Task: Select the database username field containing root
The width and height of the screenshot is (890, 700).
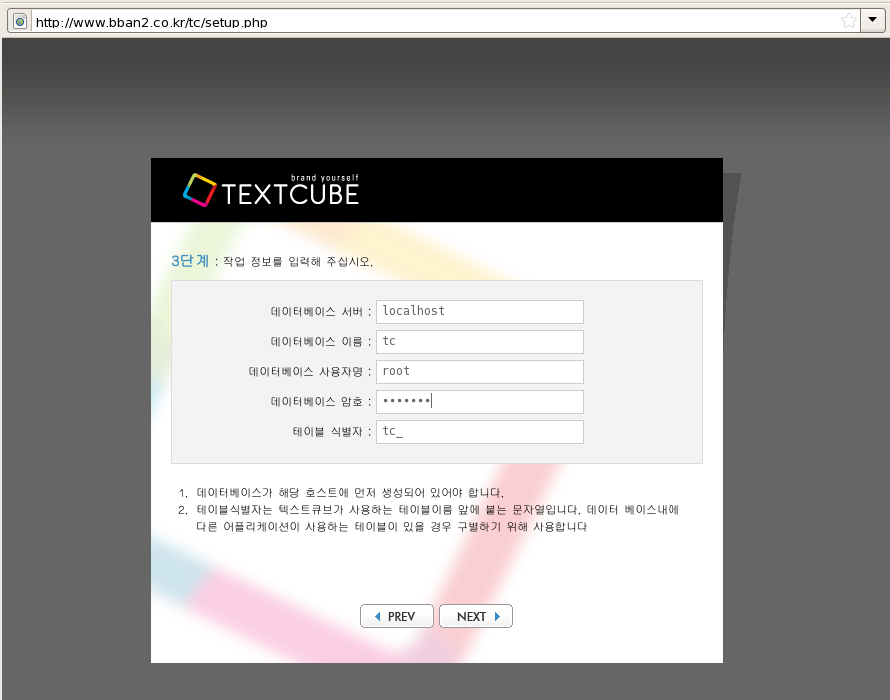Action: click(480, 372)
